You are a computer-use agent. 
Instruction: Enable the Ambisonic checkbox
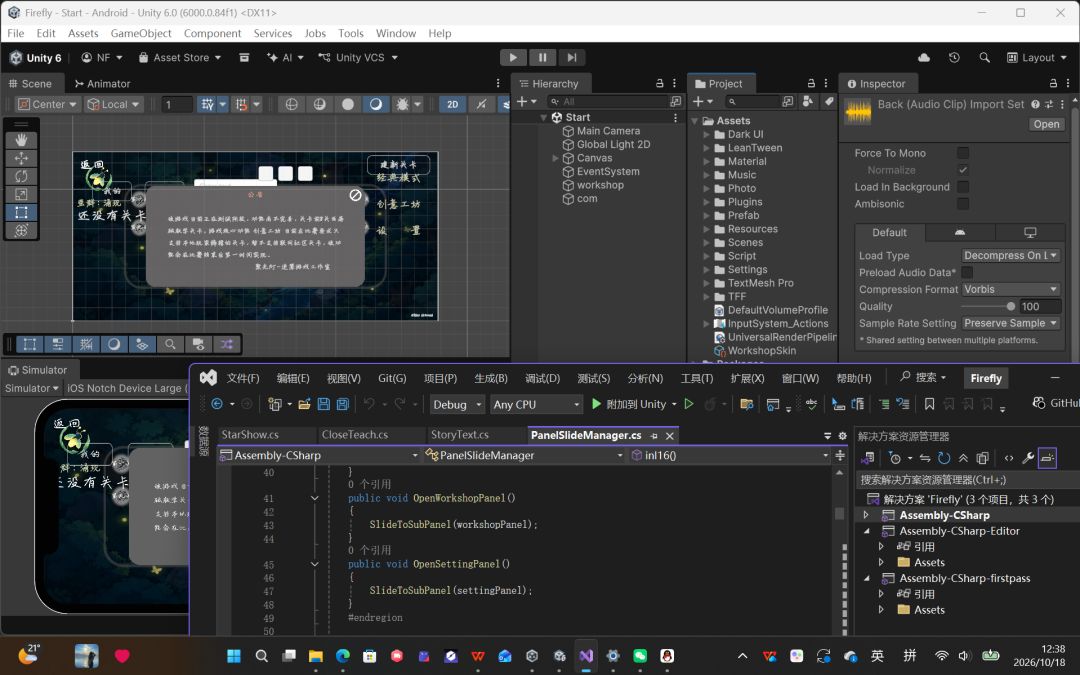tap(963, 204)
